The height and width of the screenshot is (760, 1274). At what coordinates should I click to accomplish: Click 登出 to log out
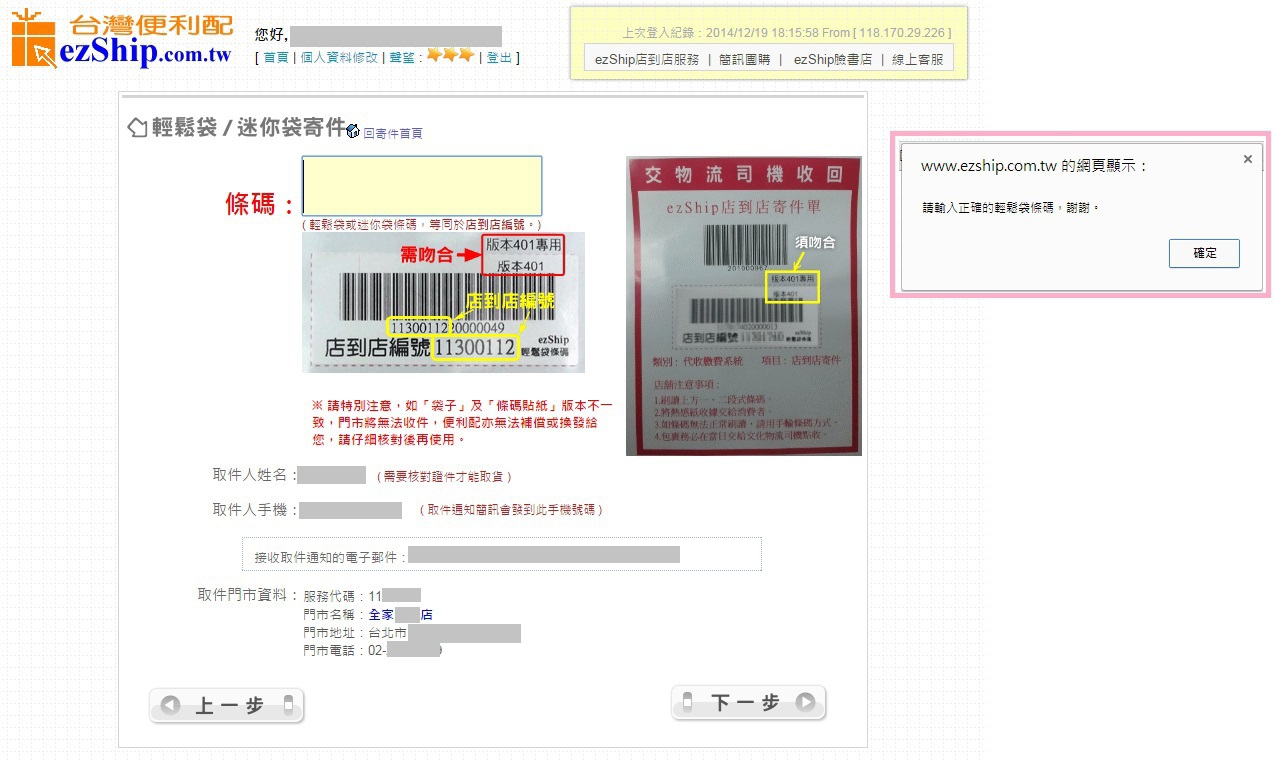(x=498, y=58)
